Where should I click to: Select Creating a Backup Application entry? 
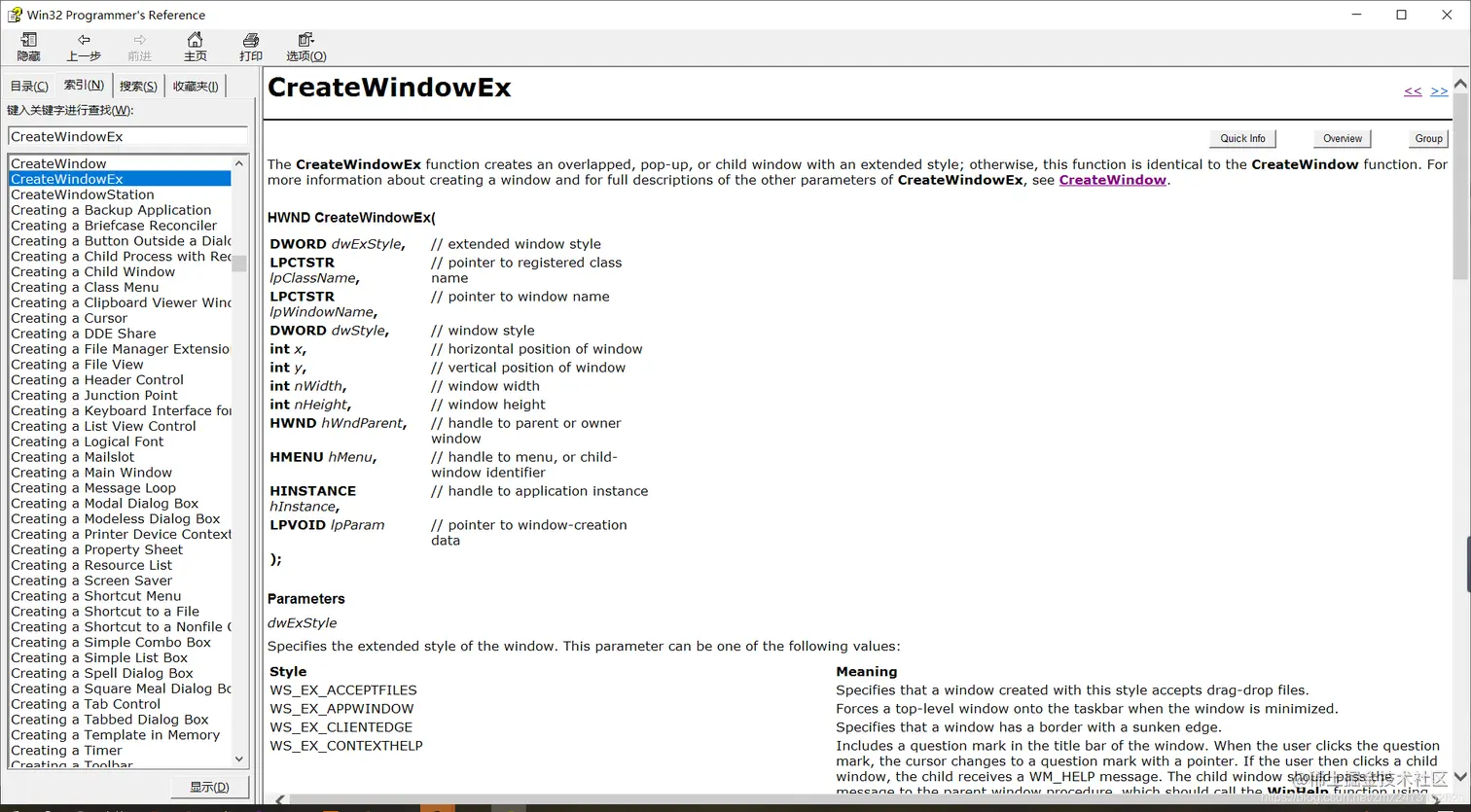click(x=120, y=210)
